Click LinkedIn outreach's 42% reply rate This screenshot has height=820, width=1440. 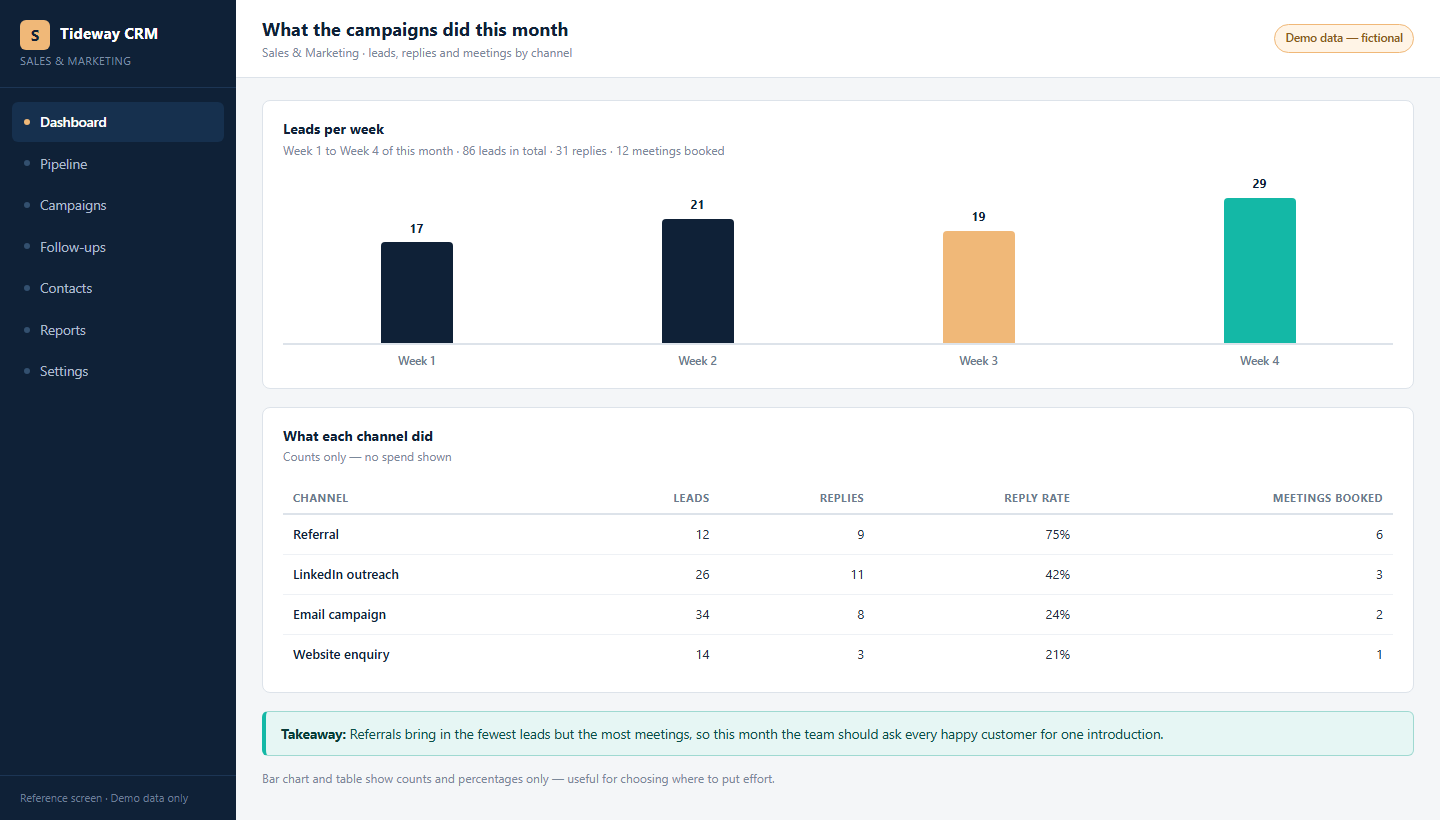tap(1057, 575)
